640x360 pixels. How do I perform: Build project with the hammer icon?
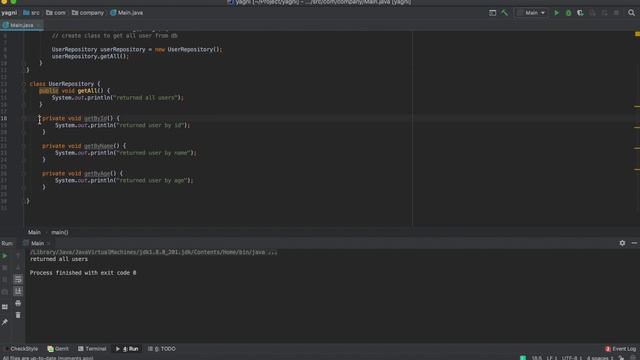(x=504, y=13)
